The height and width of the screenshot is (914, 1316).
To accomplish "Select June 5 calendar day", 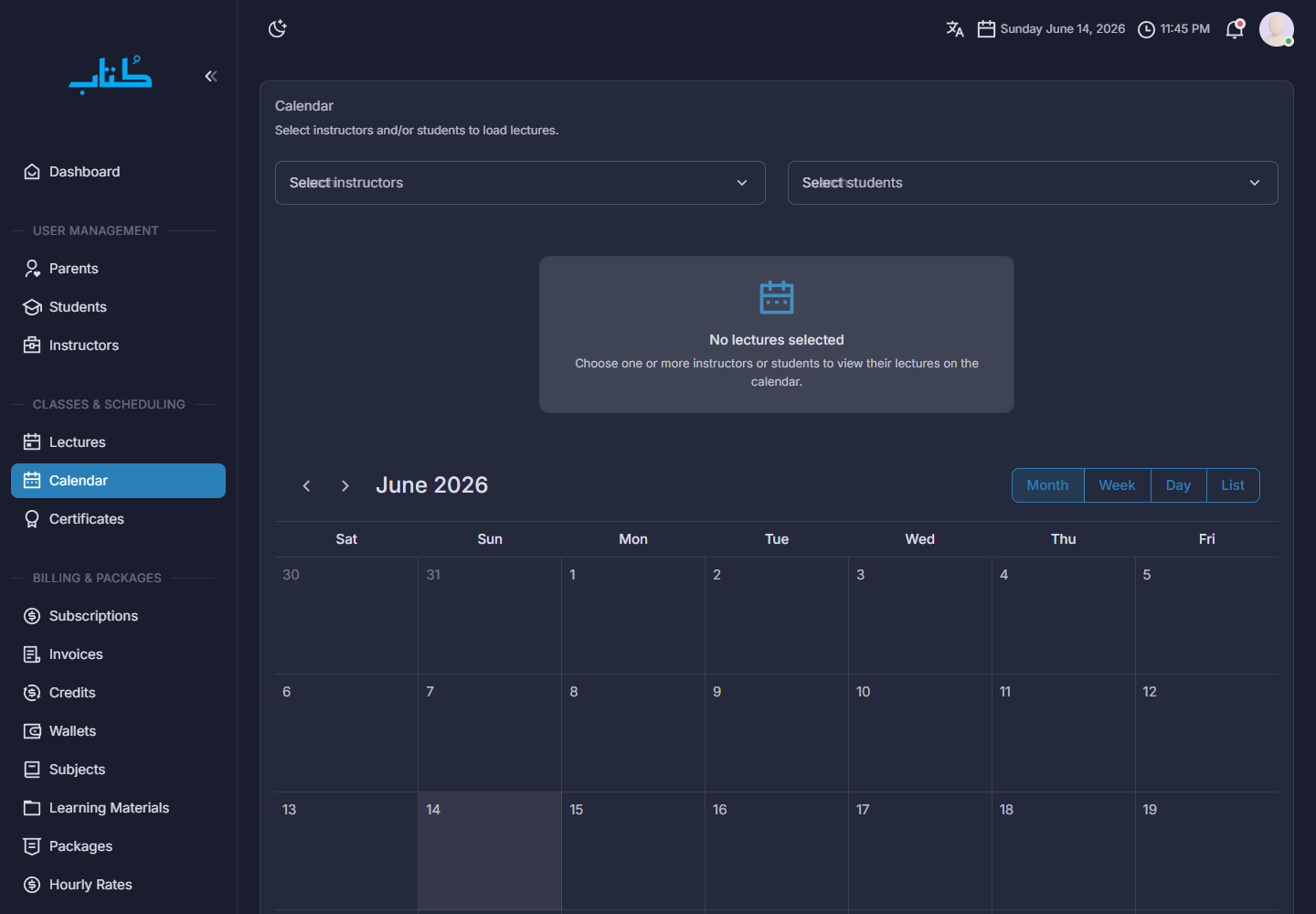I will point(1207,616).
